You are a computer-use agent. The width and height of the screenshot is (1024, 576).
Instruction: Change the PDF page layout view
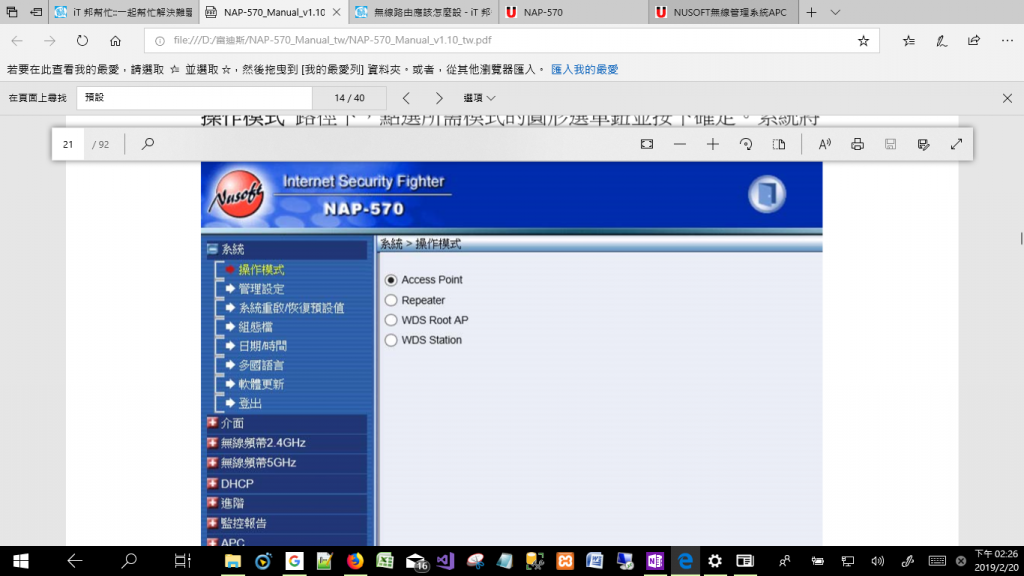[778, 144]
